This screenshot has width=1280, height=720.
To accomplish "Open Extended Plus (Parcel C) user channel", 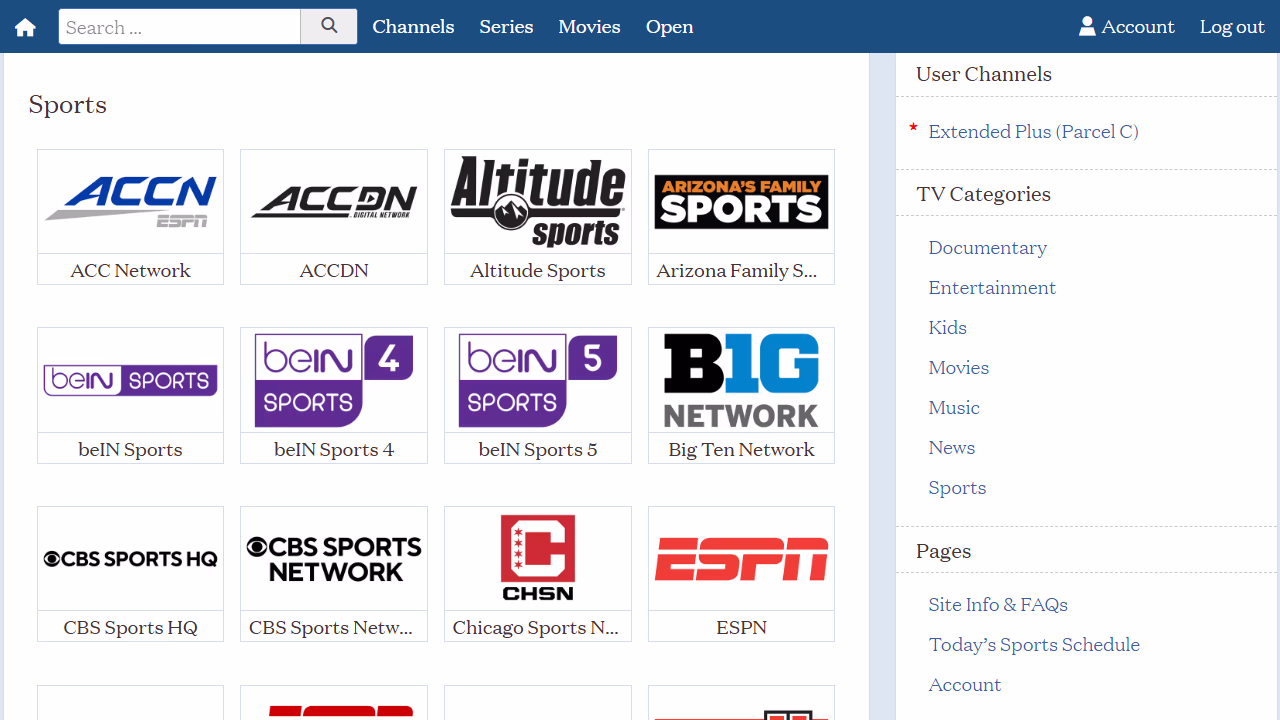I will (1033, 132).
